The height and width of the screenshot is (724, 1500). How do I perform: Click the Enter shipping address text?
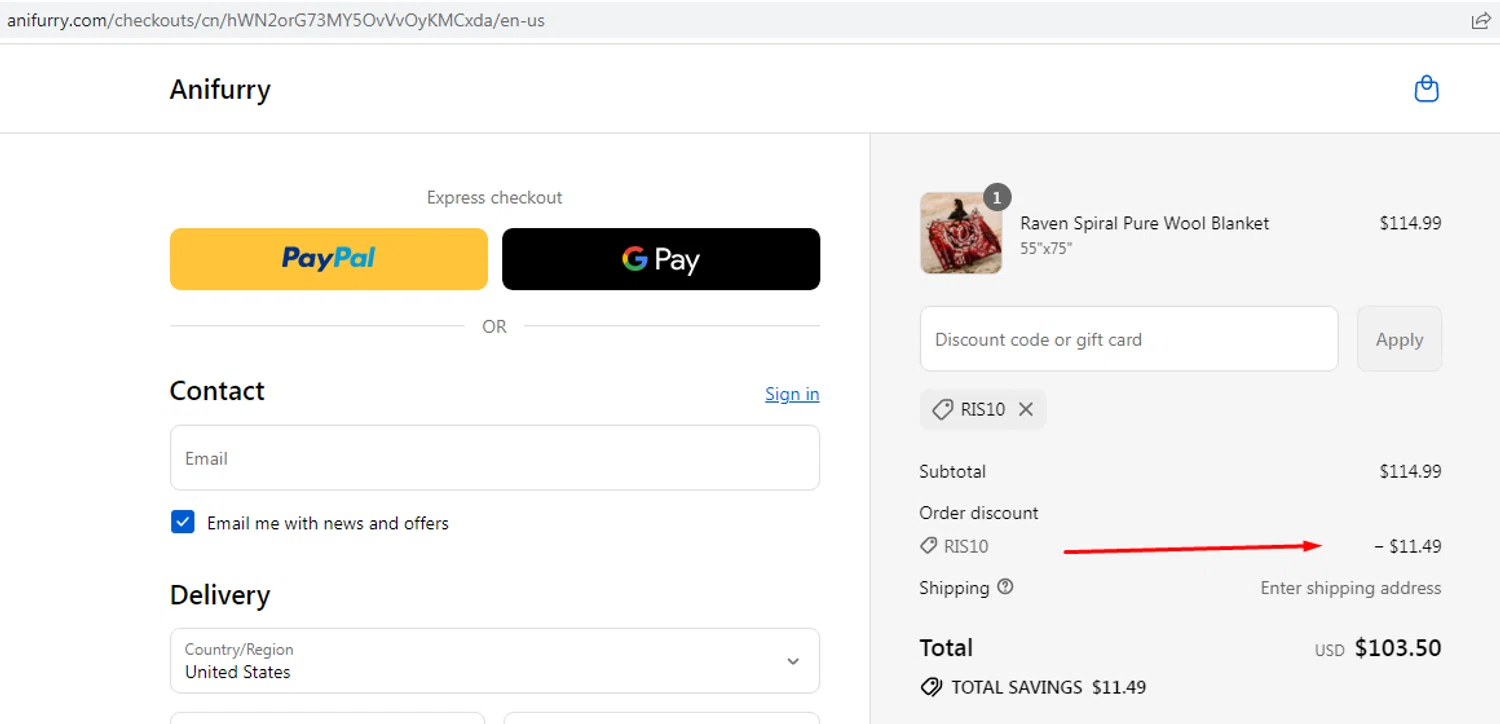[x=1351, y=588]
